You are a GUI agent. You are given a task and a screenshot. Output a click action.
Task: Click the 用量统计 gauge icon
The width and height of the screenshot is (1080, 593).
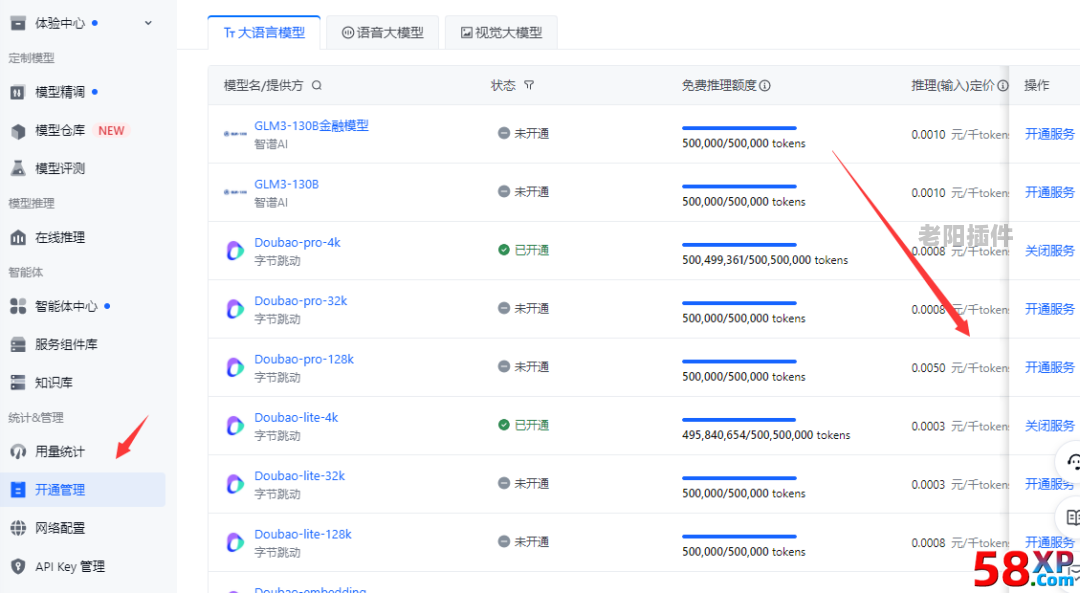(x=18, y=452)
